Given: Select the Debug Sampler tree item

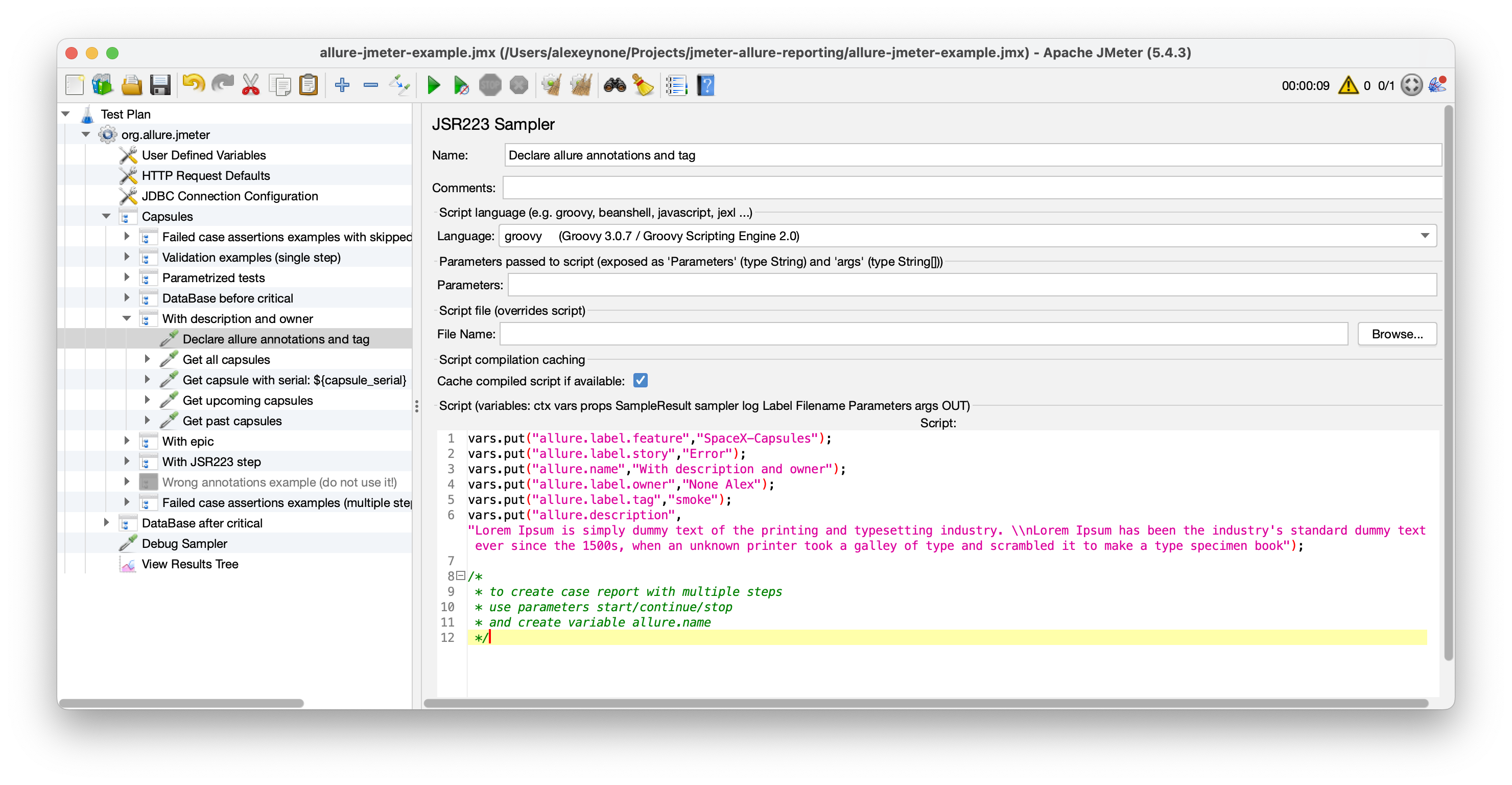Looking at the screenshot, I should coord(184,543).
